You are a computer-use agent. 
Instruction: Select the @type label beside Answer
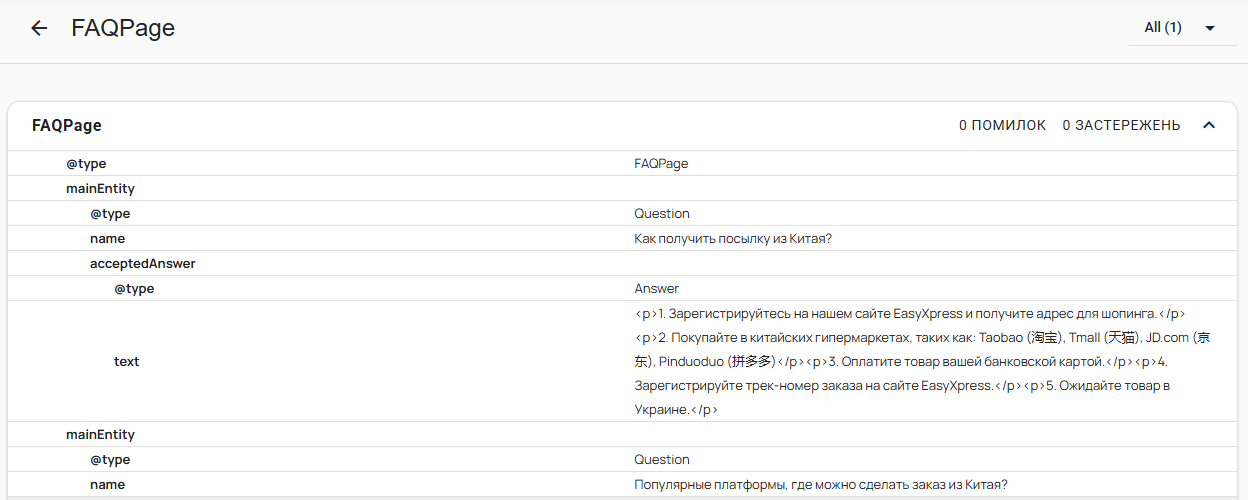[134, 289]
